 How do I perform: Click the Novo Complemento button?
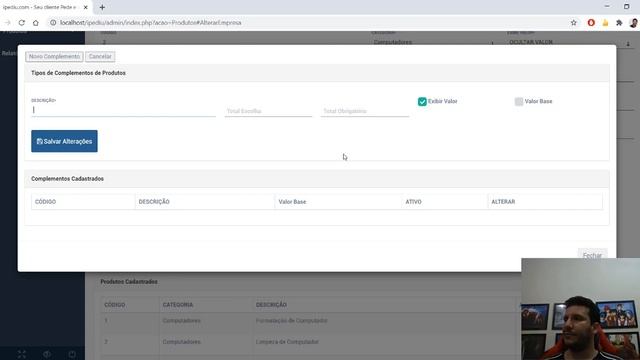54,56
